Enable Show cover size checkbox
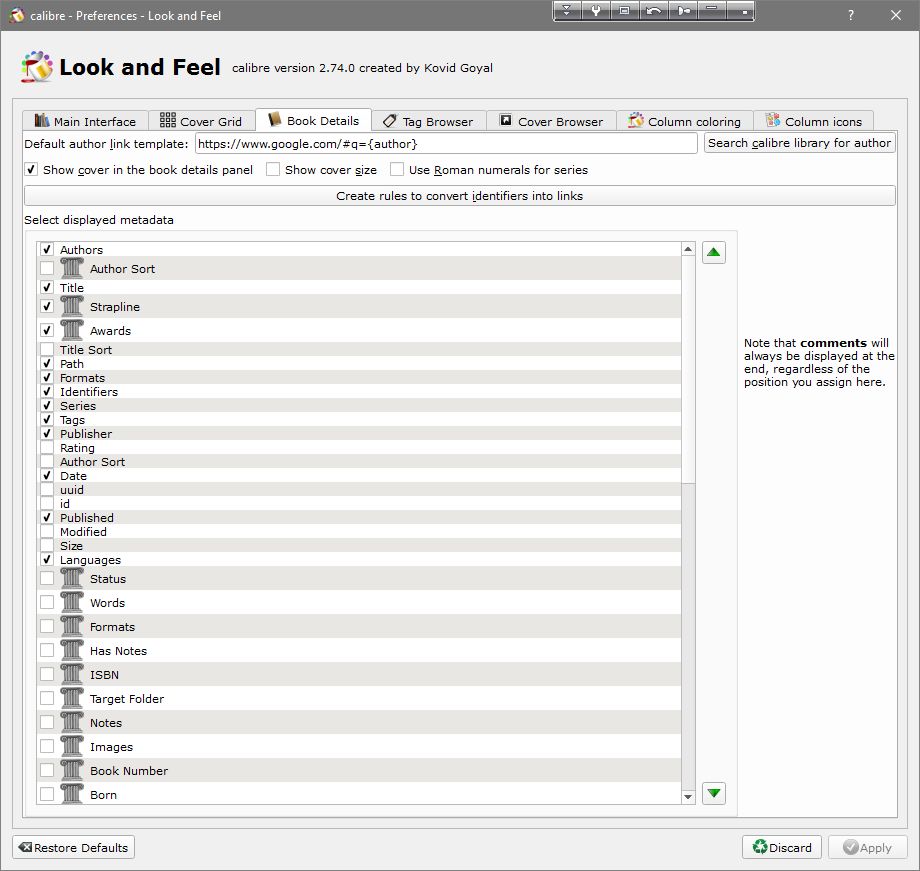 coord(273,170)
